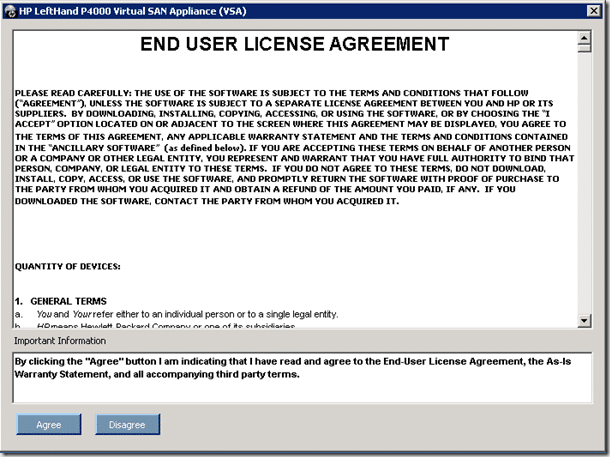This screenshot has width=610, height=457.
Task: Click the license scrollbar down arrow
Action: click(x=584, y=320)
